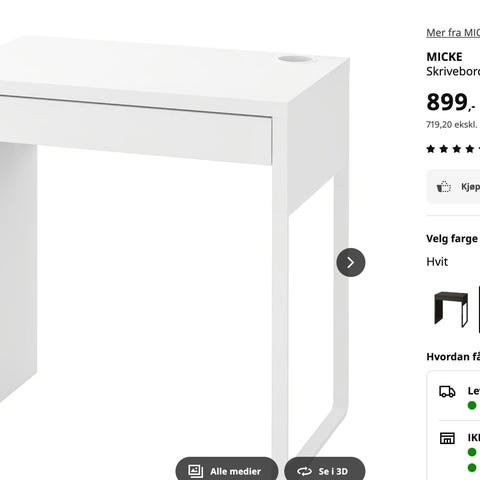Viewport: 480px width, 480px height.
Task: Open the delivery option row beside the truck icon
Action: click(459, 397)
